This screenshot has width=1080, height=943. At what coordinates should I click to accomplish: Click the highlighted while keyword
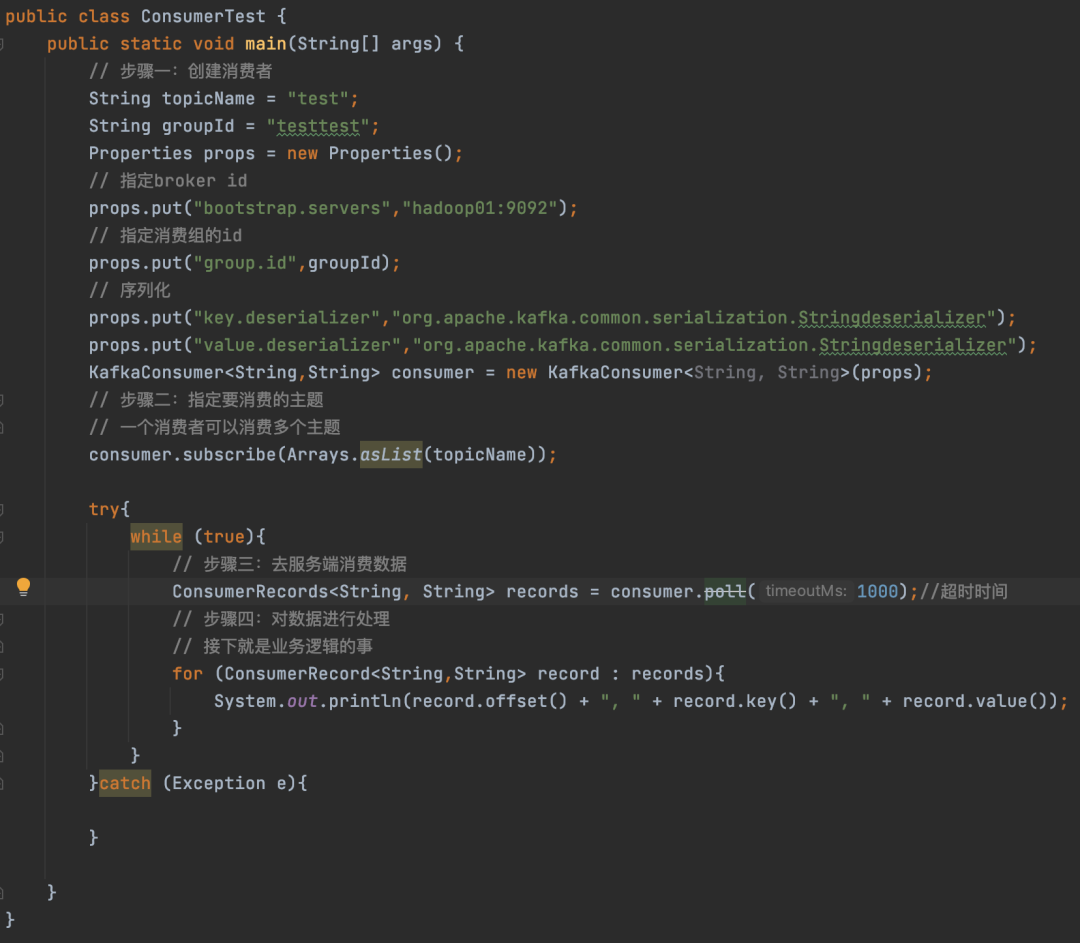[x=156, y=537]
